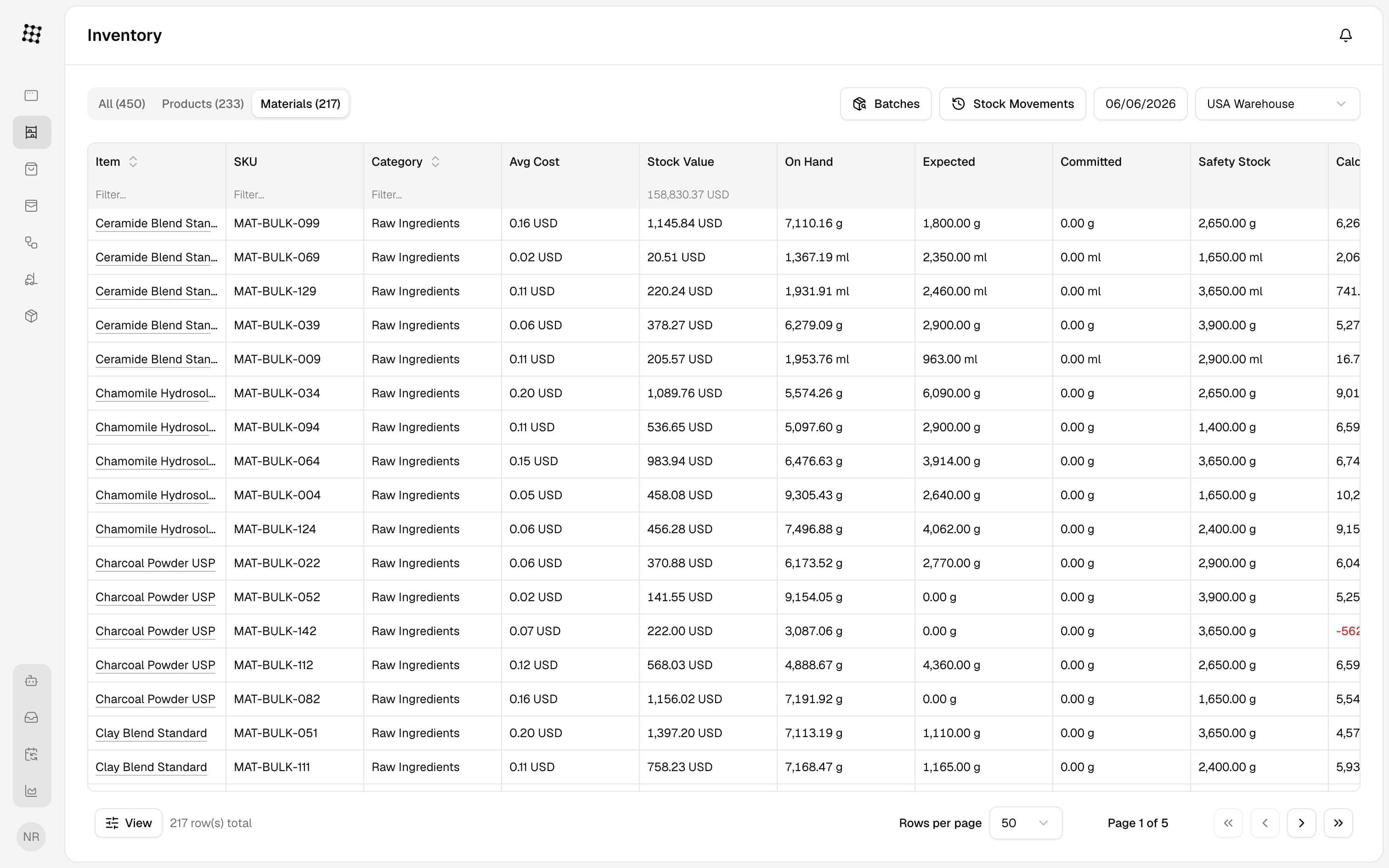This screenshot has width=1389, height=868.
Task: Open Clay Blend Standard with SKU MAT-BULK-111
Action: (x=151, y=767)
